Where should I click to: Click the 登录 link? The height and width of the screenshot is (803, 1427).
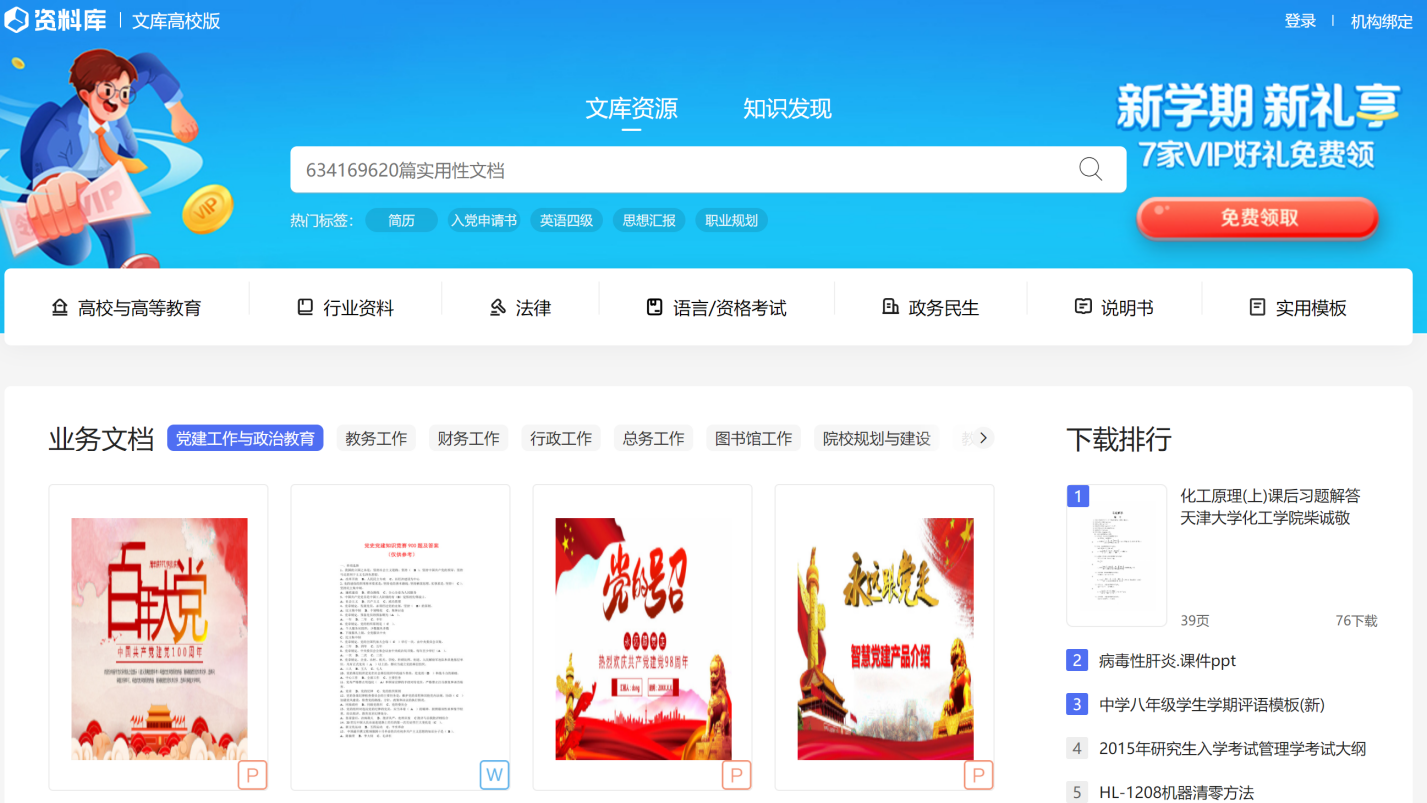1300,21
